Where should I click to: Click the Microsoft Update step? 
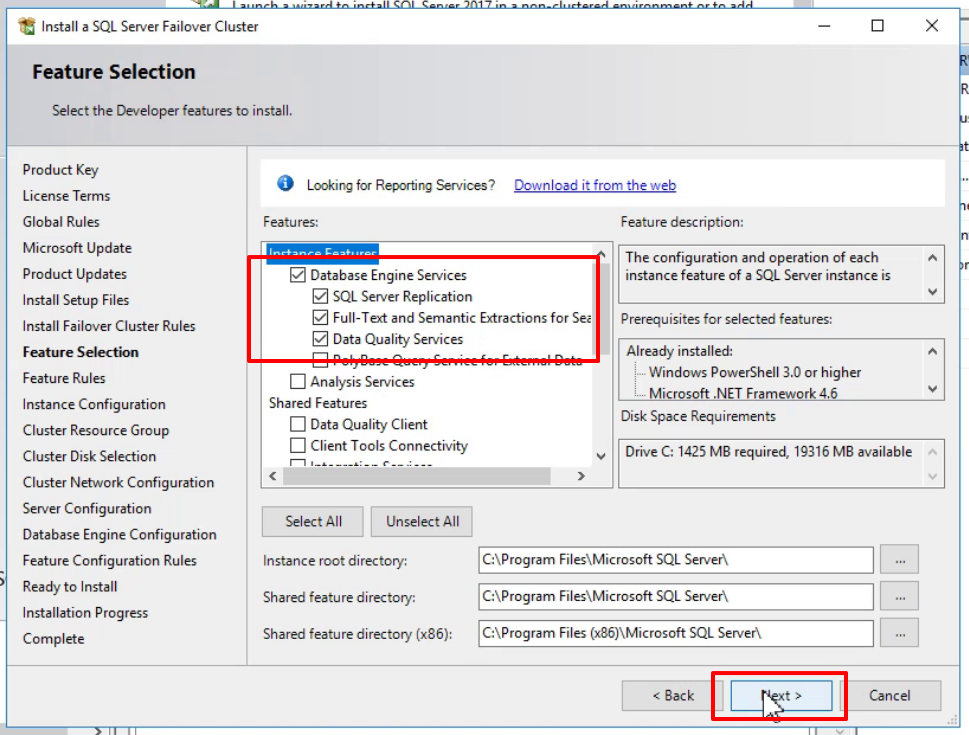pos(77,248)
